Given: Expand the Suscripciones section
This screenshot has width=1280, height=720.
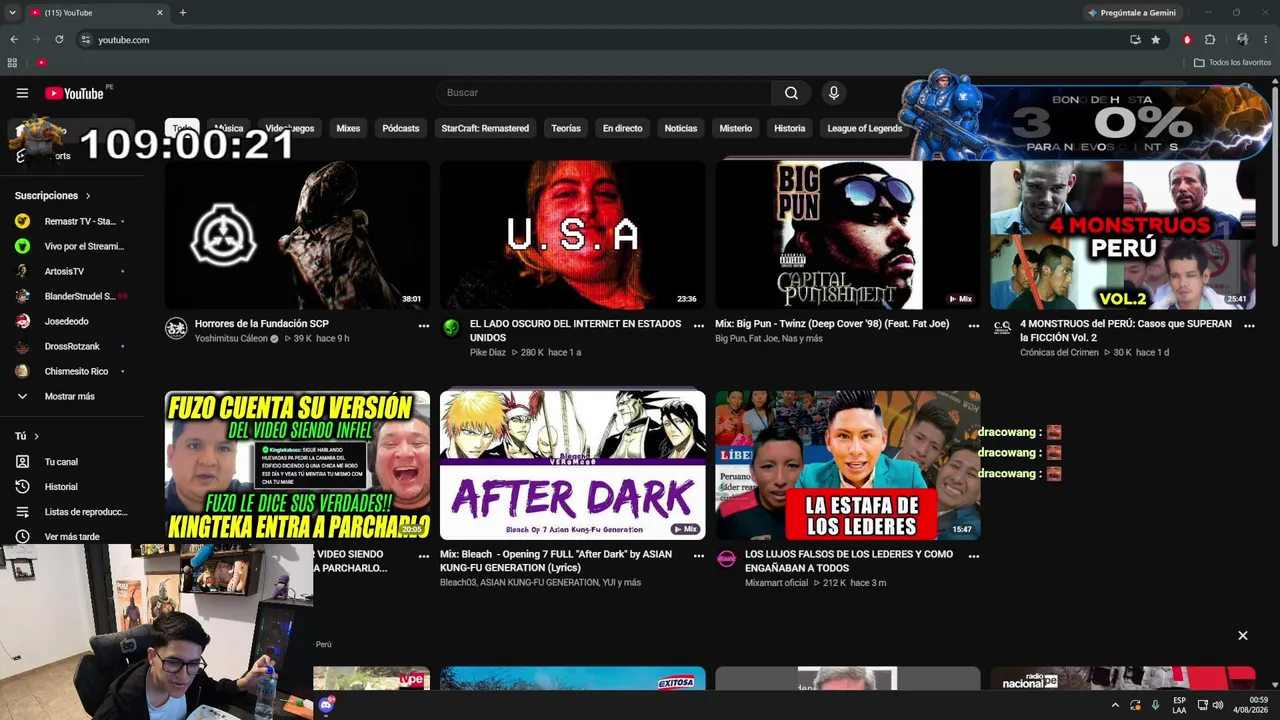Looking at the screenshot, I should click(x=52, y=196).
